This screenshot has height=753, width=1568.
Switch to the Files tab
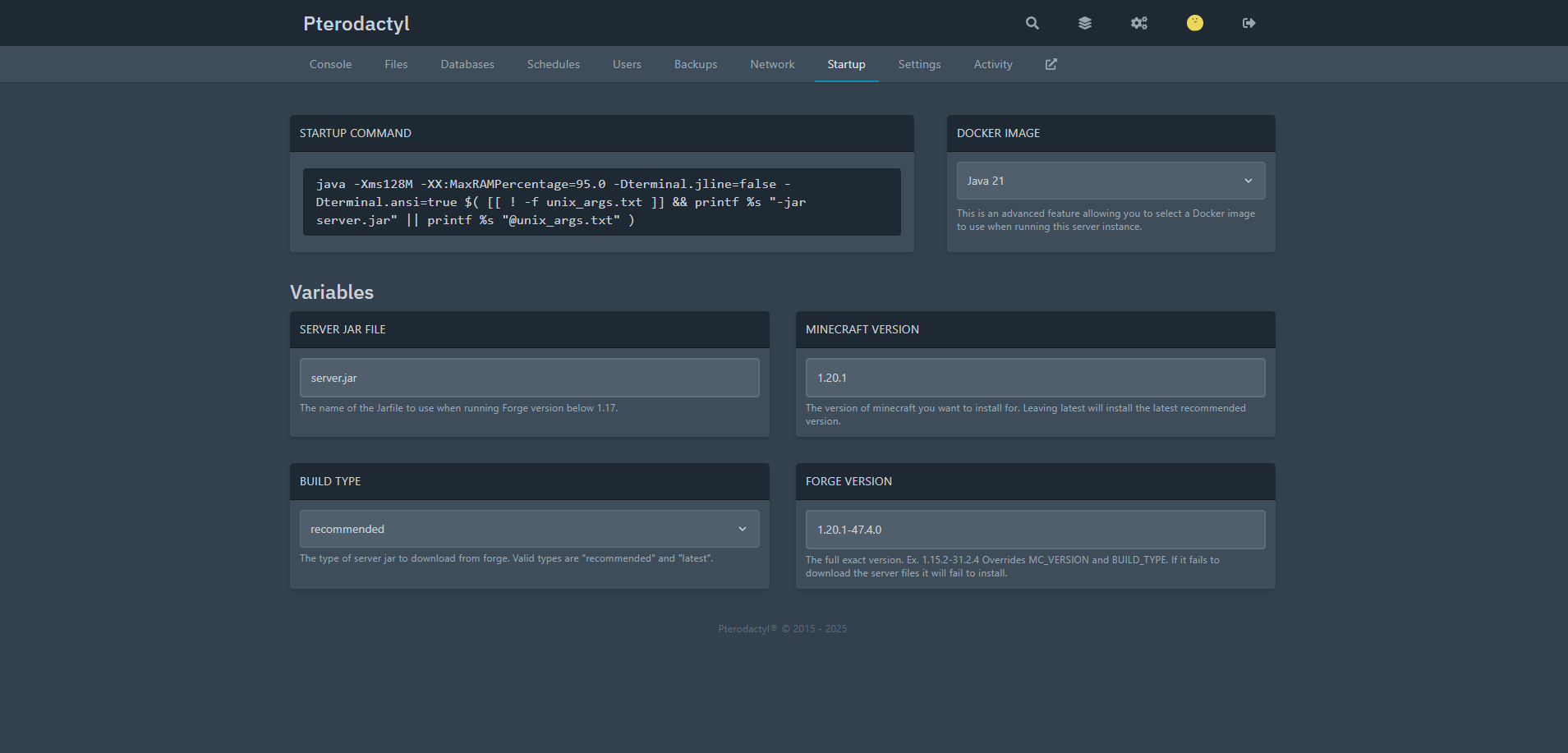click(x=396, y=64)
